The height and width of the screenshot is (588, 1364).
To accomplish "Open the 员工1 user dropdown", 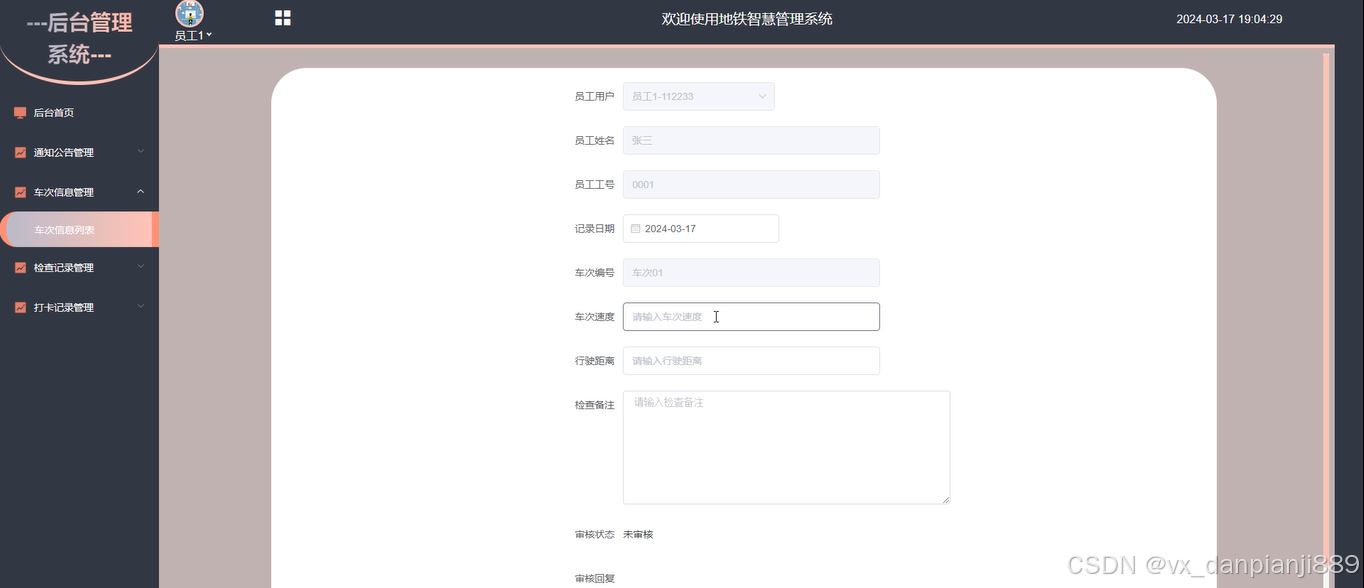I will click(193, 35).
